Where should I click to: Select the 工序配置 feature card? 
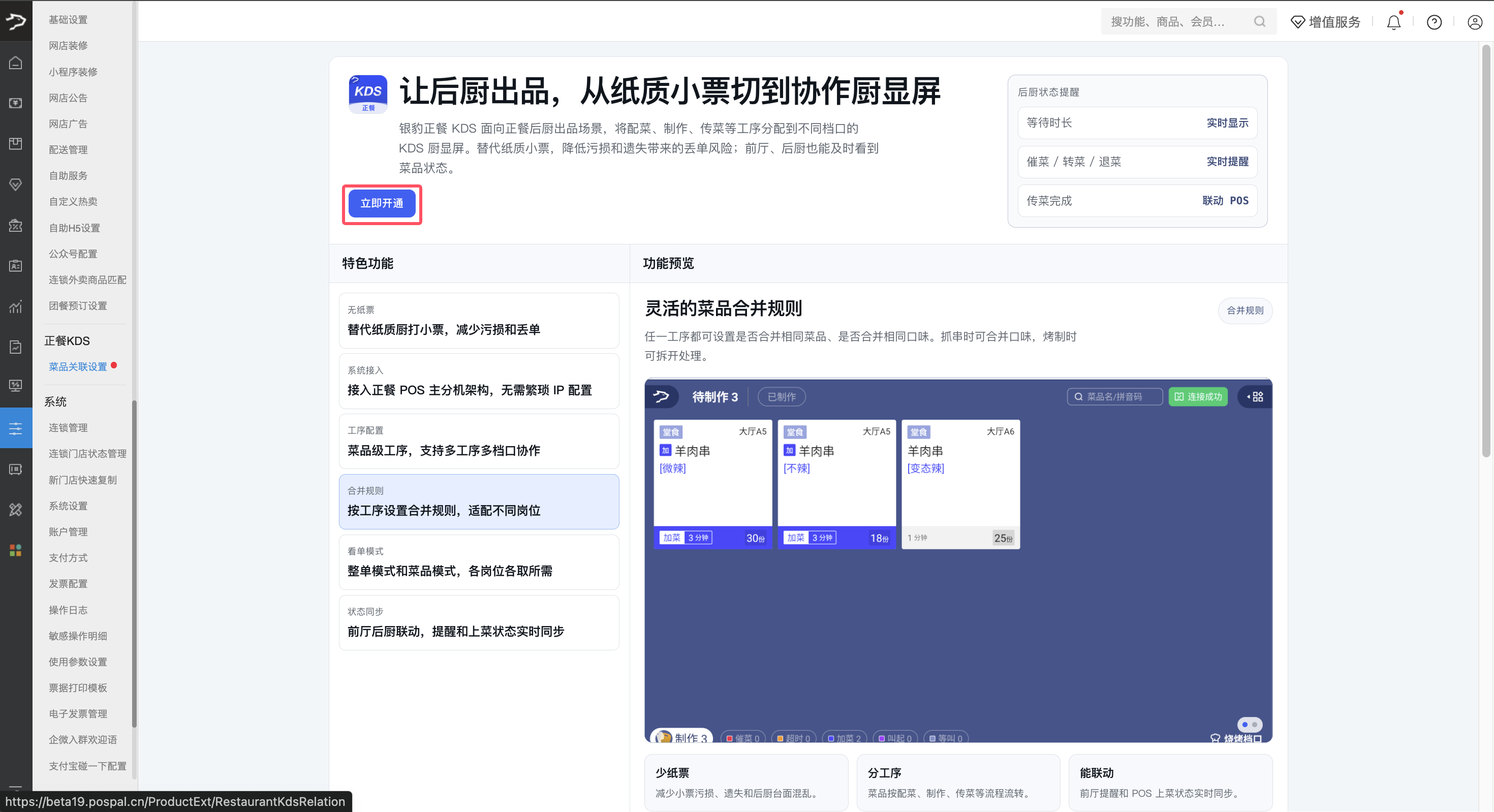pyautogui.click(x=479, y=442)
